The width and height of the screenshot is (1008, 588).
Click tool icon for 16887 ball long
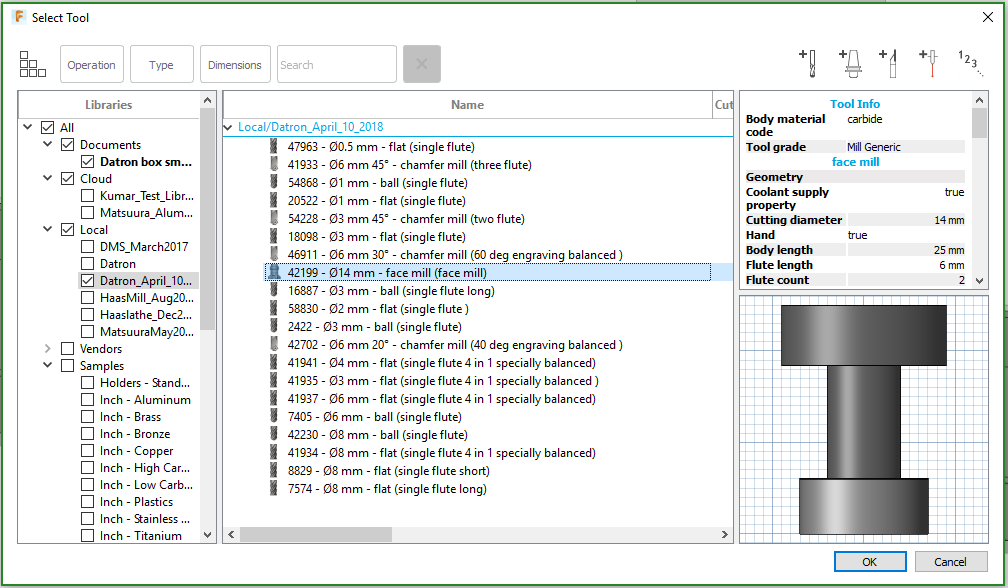pos(274,290)
